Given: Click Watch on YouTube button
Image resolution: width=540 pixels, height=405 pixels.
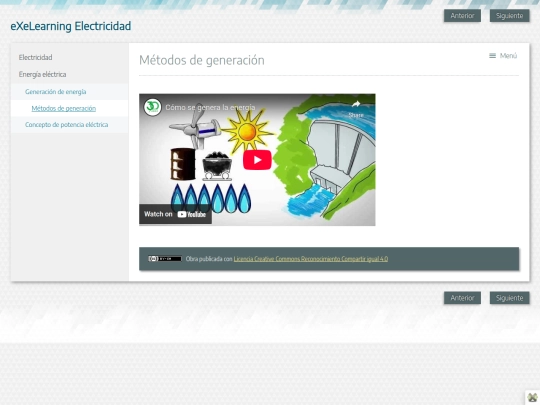Looking at the screenshot, I should point(175,214).
